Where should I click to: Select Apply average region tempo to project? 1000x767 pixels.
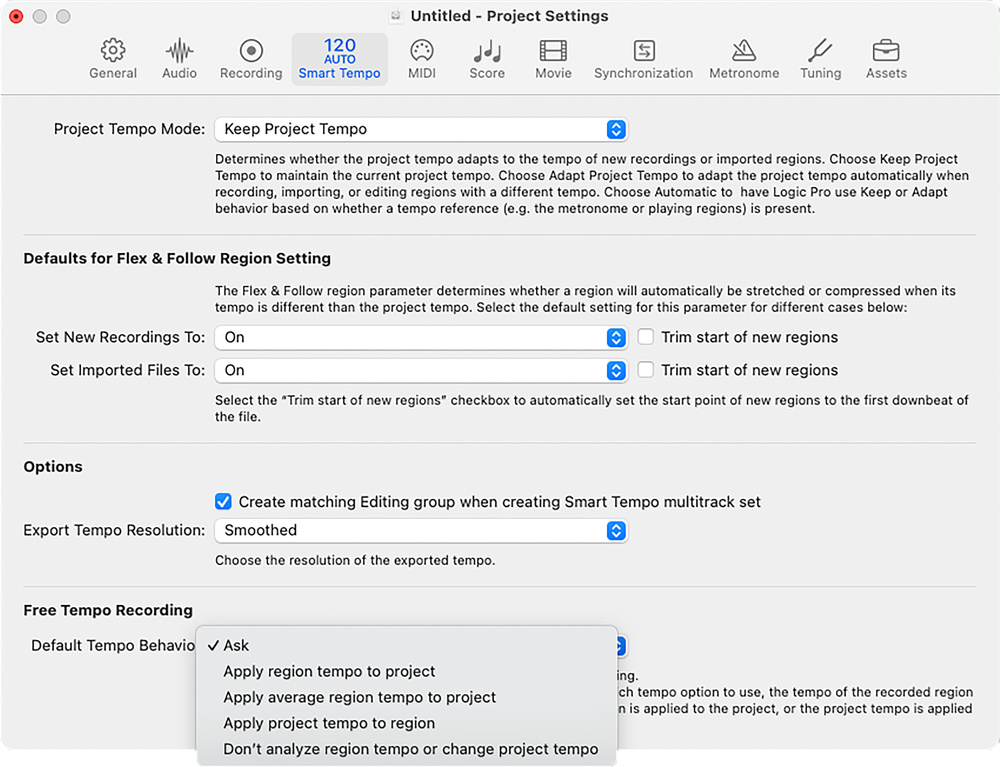pyautogui.click(x=359, y=698)
